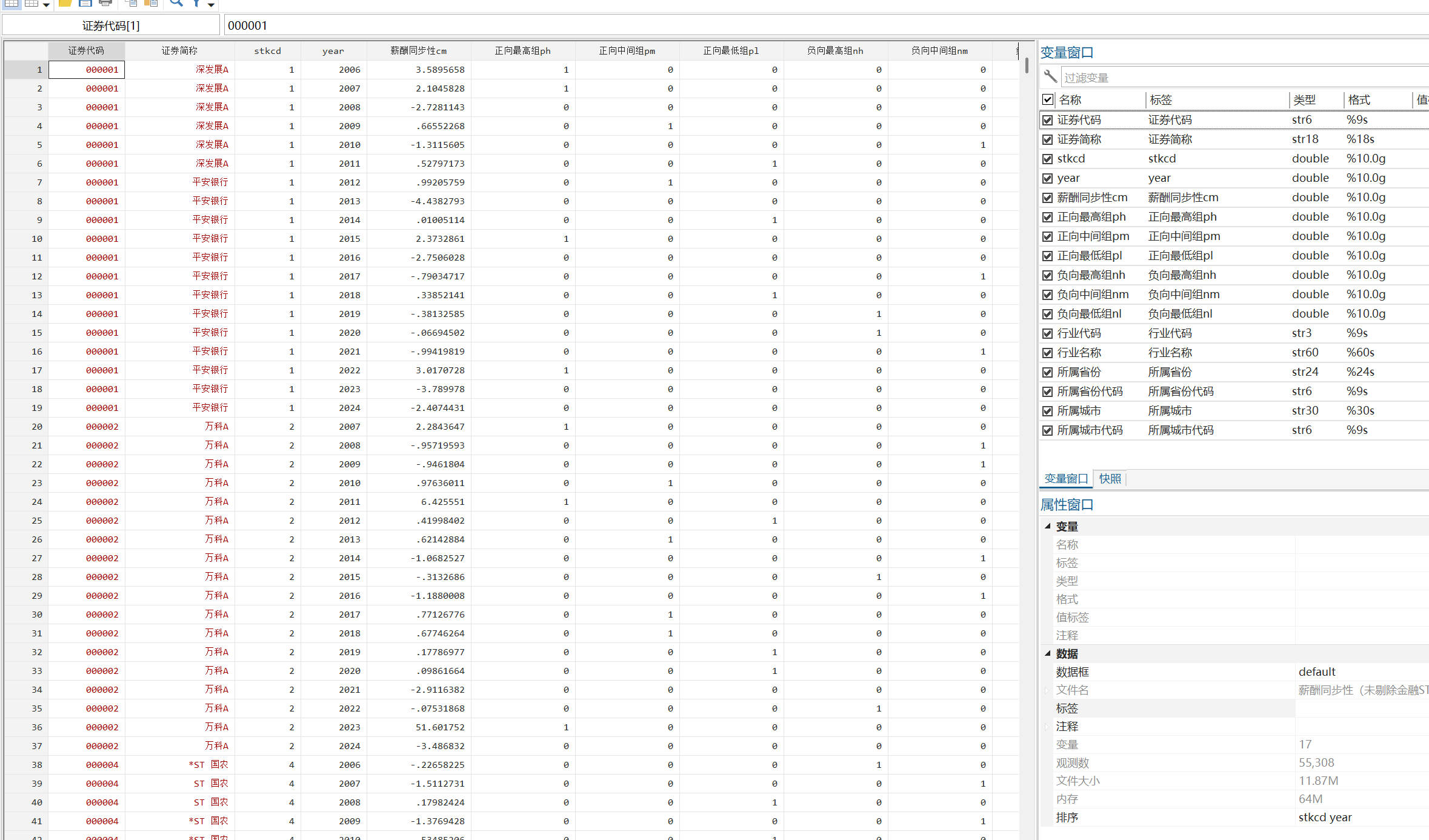Click the wrench icon beside 过滤变量
The width and height of the screenshot is (1429, 840).
[x=1050, y=77]
